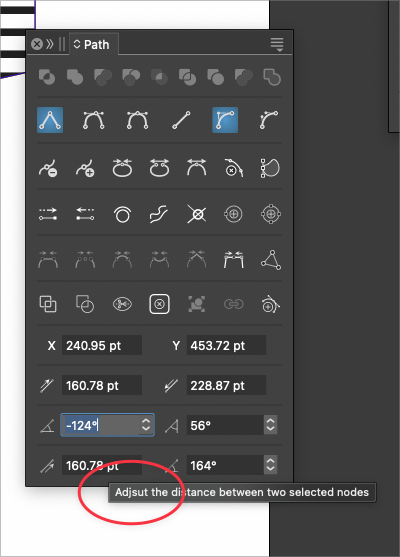The height and width of the screenshot is (557, 400).
Task: Click the stepper arrows beside 164° field
Action: click(270, 465)
